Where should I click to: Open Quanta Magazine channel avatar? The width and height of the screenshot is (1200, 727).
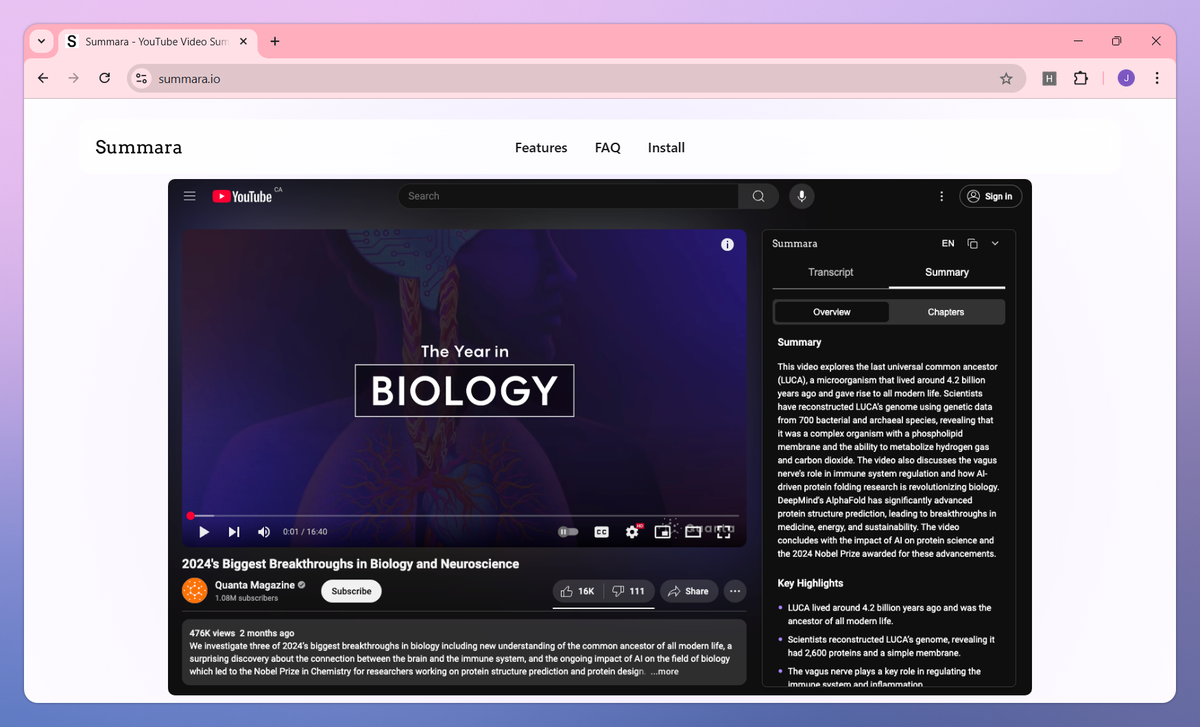click(194, 591)
